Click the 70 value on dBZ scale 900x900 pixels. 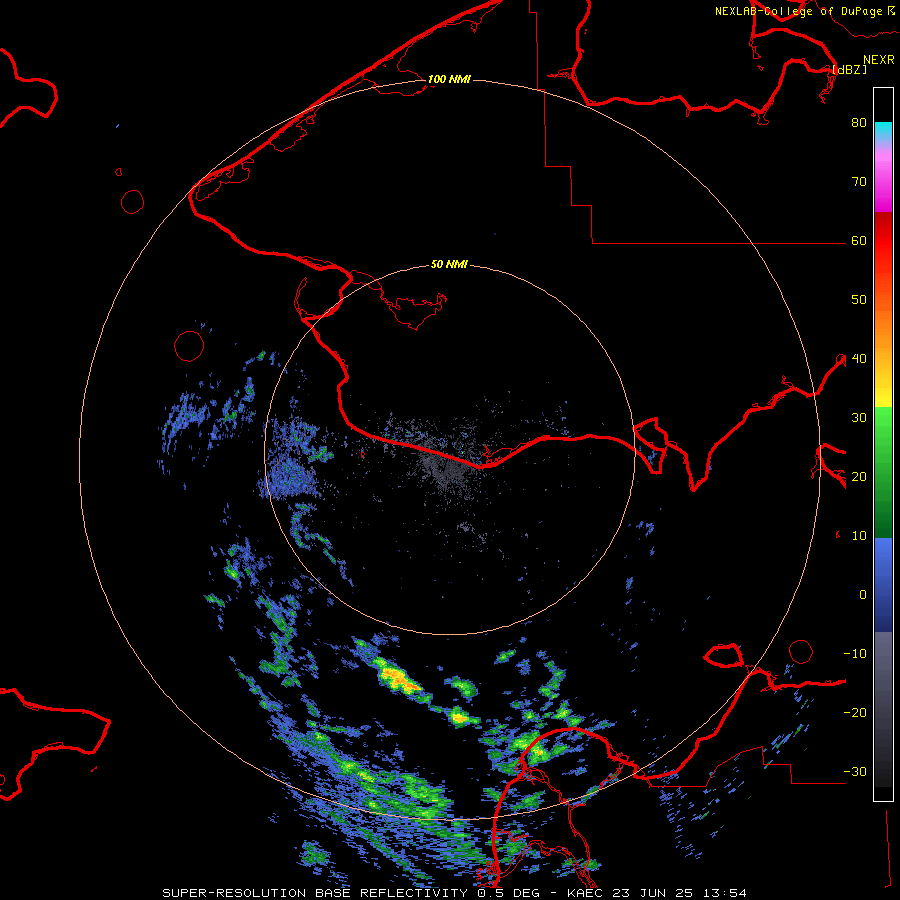(x=859, y=181)
